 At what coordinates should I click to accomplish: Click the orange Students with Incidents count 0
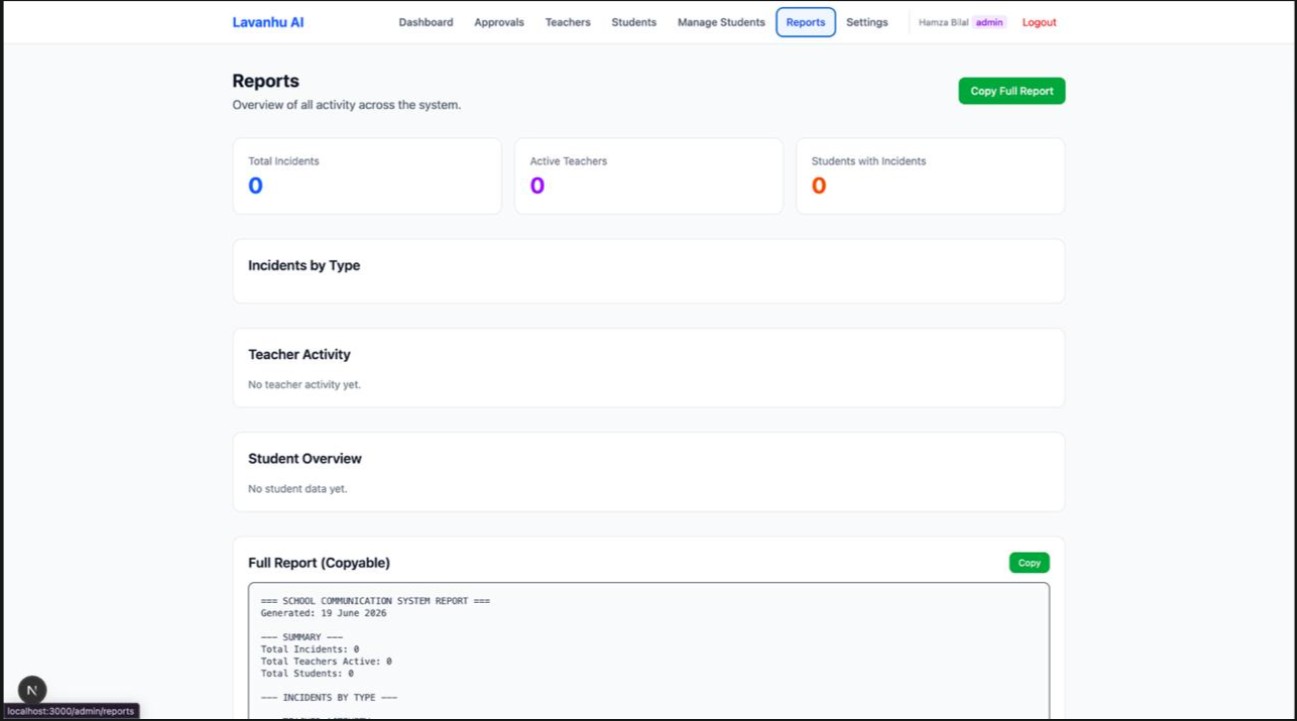(819, 186)
